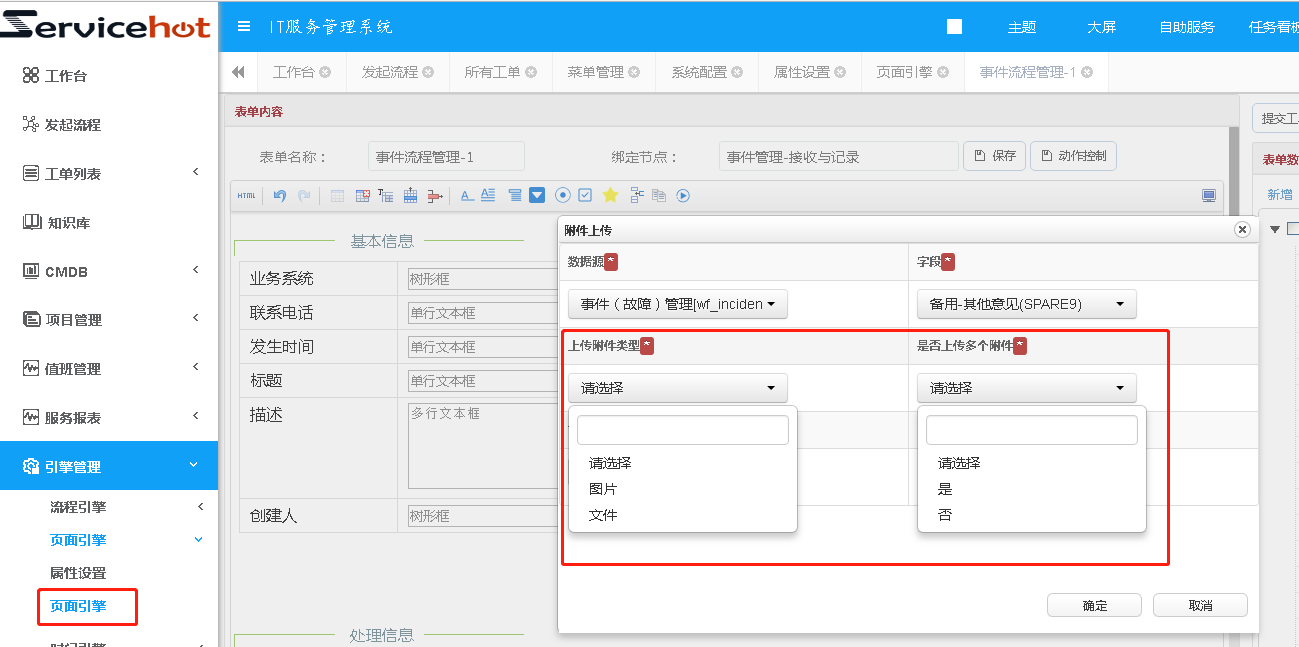Click the undo arrow in editor toolbar
Image resolution: width=1299 pixels, height=647 pixels.
pos(280,196)
